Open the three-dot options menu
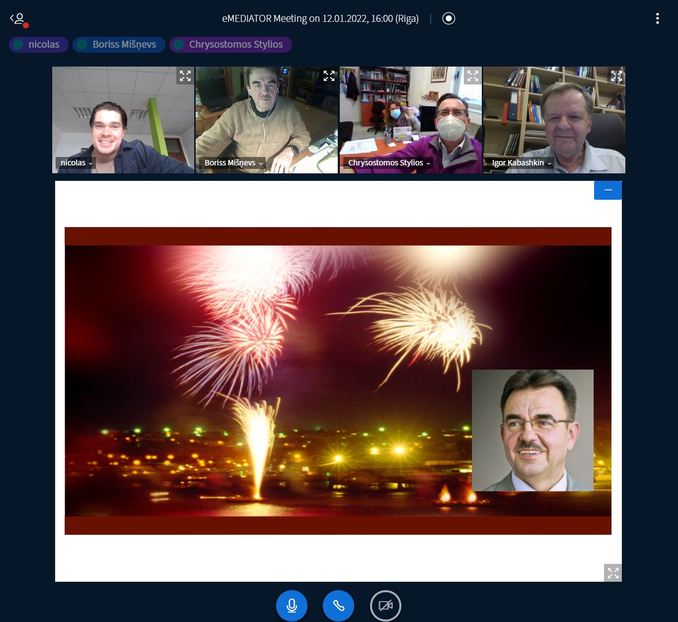This screenshot has height=622, width=678. click(x=657, y=18)
